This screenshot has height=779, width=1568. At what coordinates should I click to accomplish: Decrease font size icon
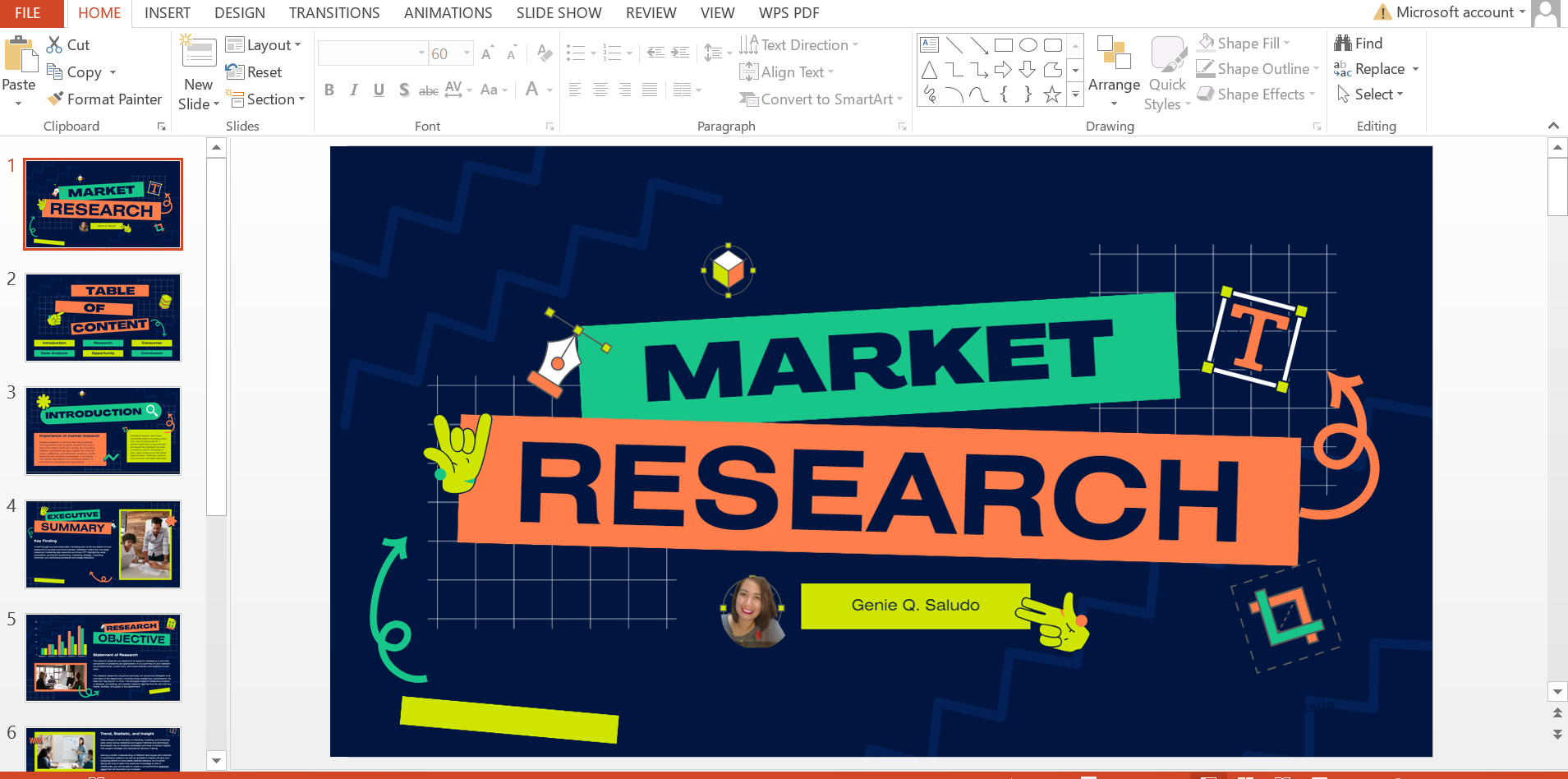(x=512, y=53)
